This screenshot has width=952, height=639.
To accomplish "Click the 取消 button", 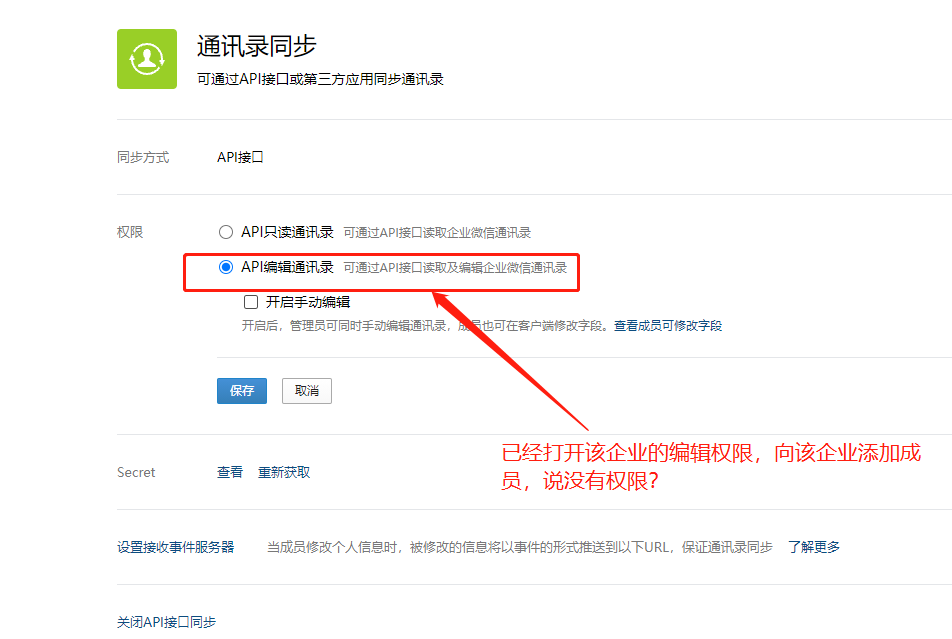I will point(307,391).
